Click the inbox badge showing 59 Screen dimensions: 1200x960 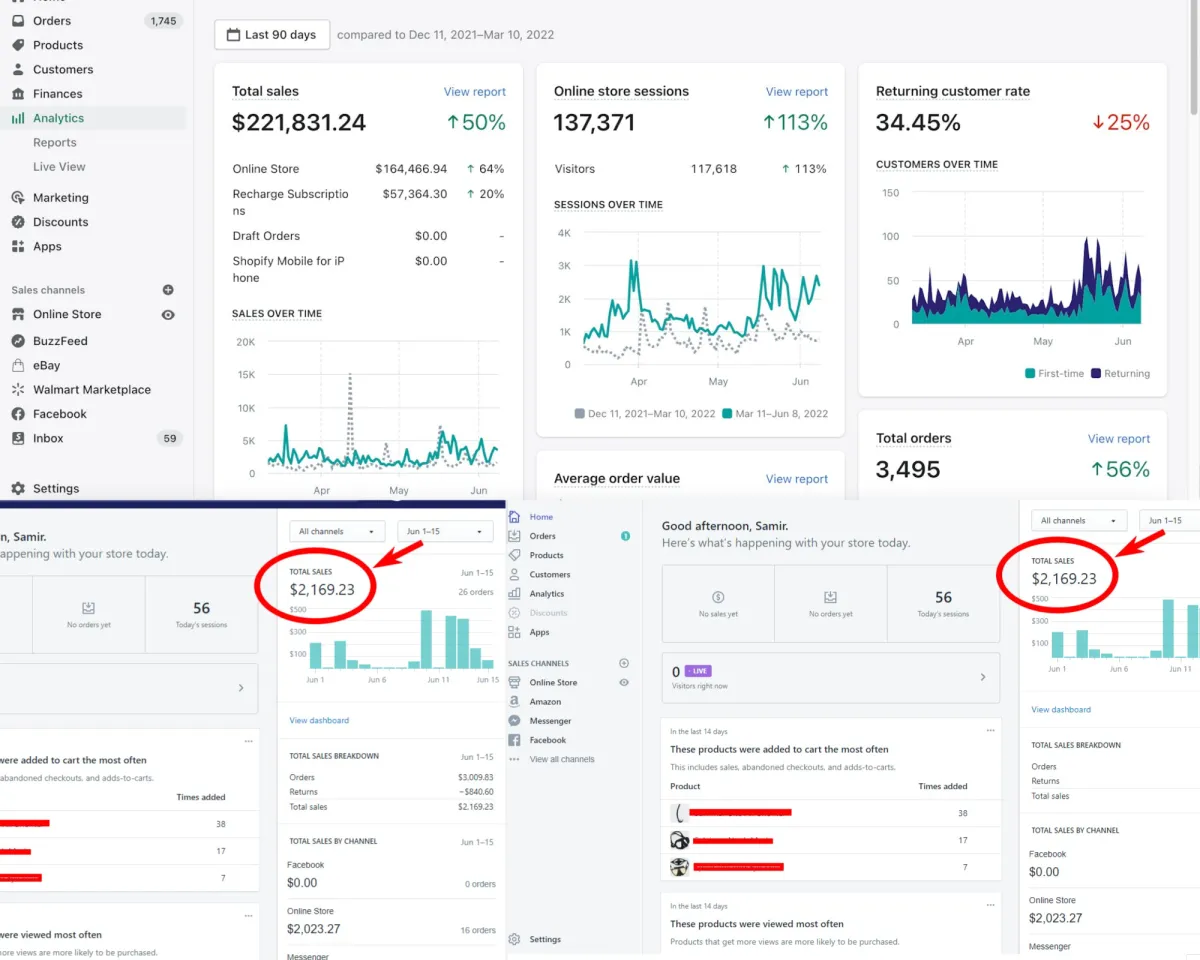click(170, 438)
